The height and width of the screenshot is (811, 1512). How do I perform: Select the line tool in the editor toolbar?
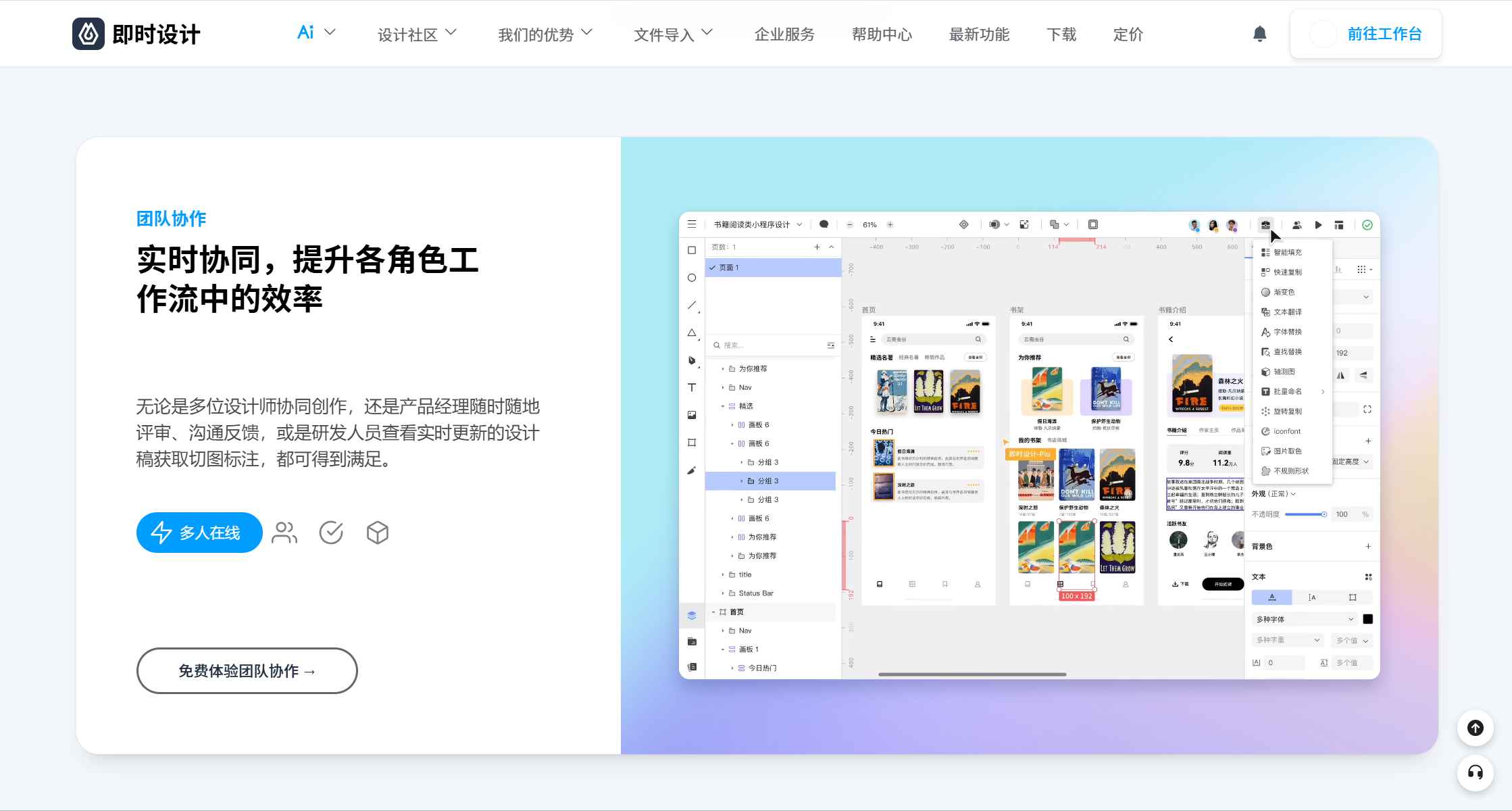pos(692,305)
